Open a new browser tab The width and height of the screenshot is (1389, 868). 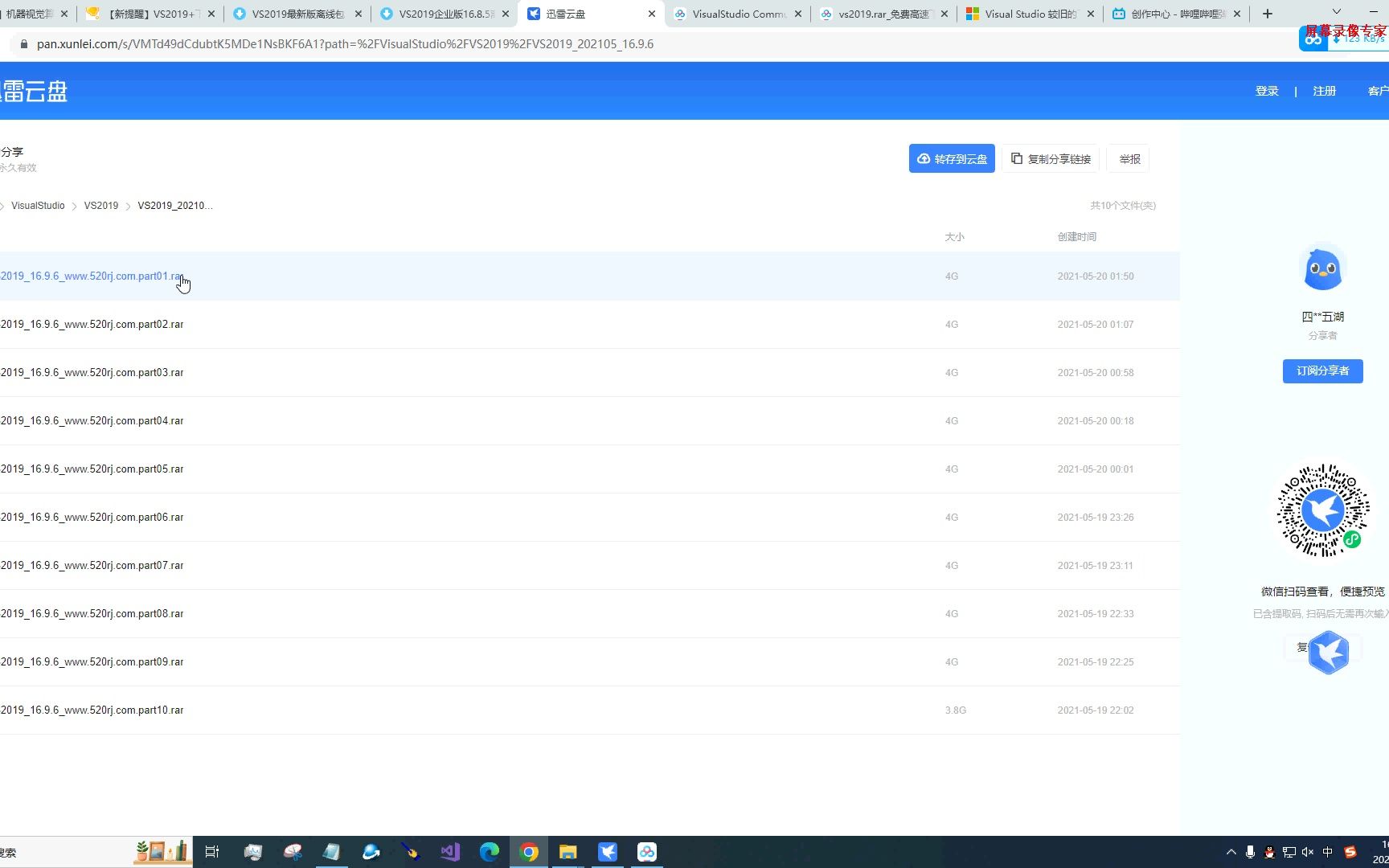coord(1268,14)
